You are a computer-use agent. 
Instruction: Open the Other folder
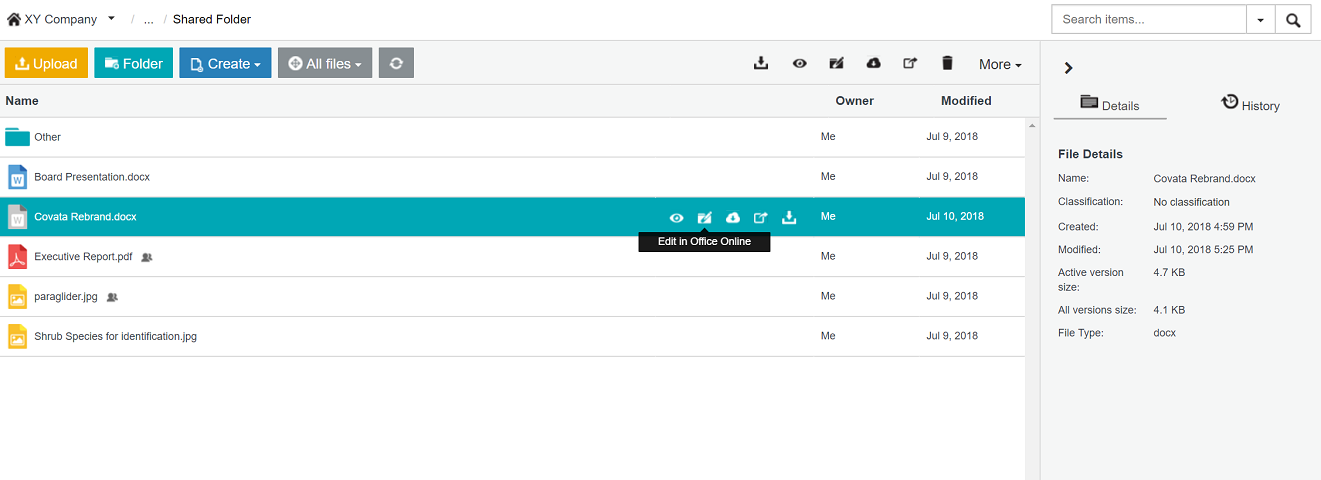click(47, 137)
